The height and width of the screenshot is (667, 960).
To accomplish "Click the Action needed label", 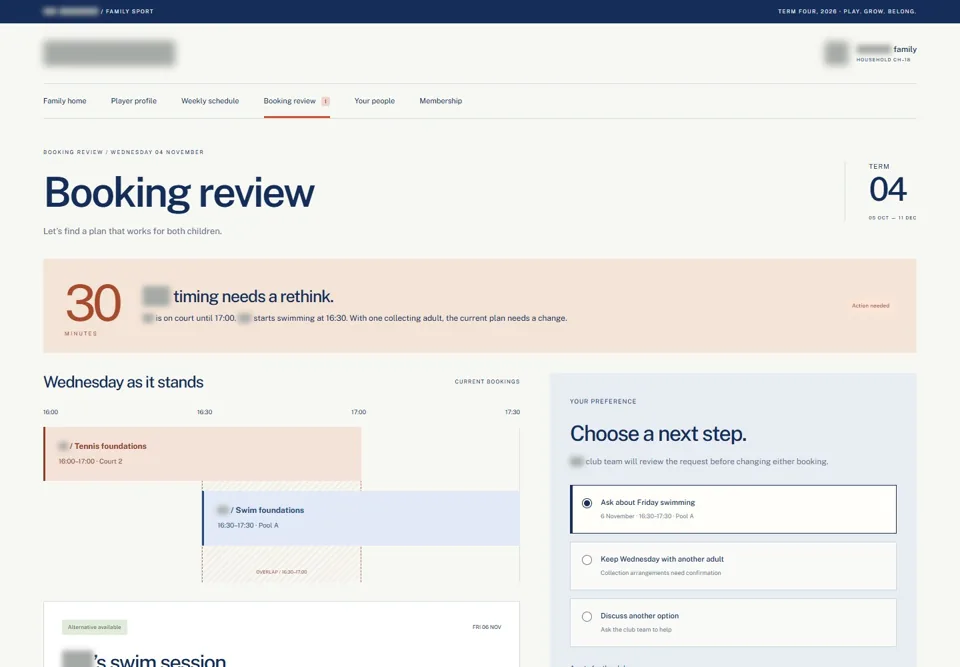I will pos(870,306).
